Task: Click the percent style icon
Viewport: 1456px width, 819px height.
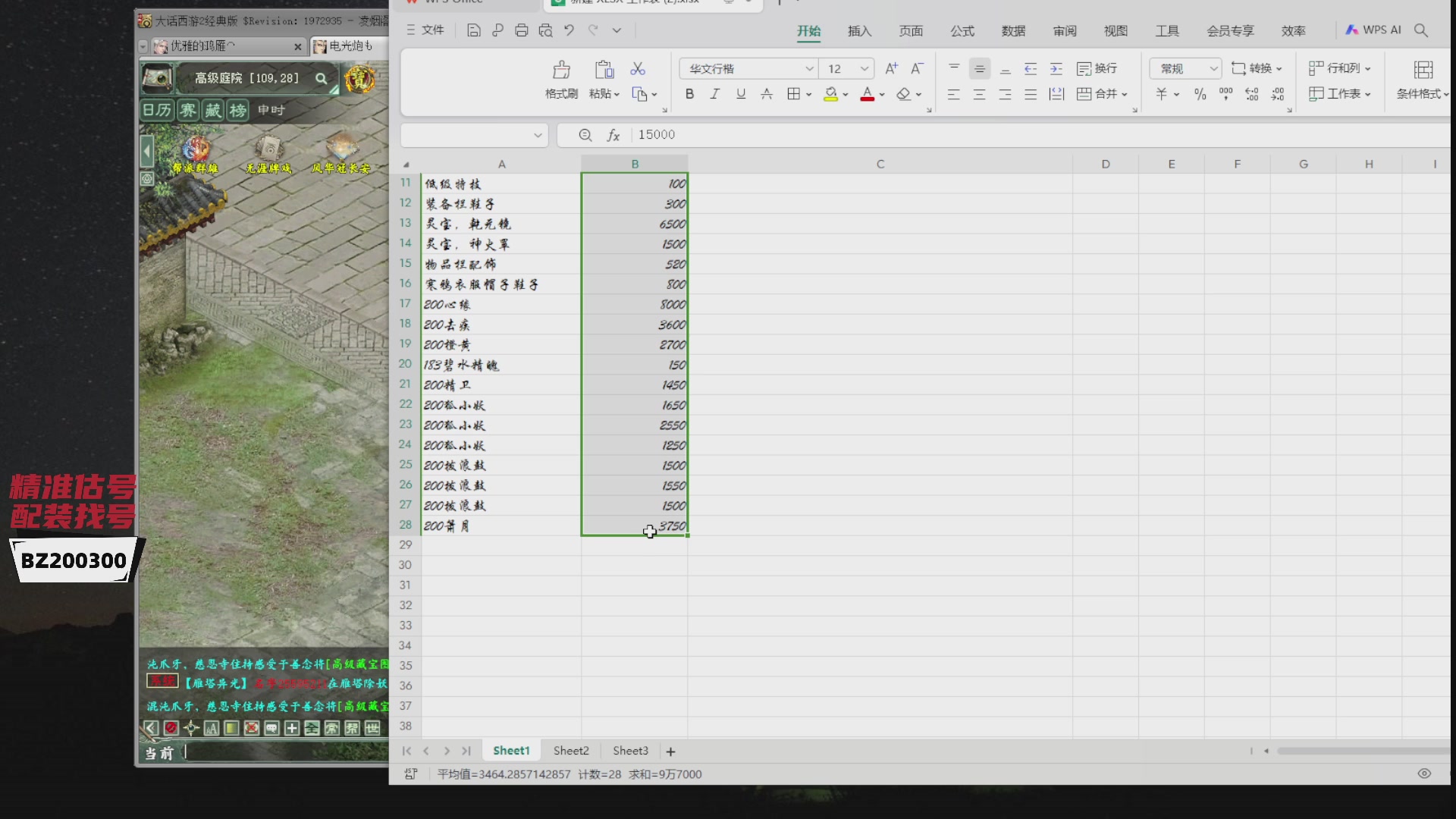Action: (x=1200, y=94)
